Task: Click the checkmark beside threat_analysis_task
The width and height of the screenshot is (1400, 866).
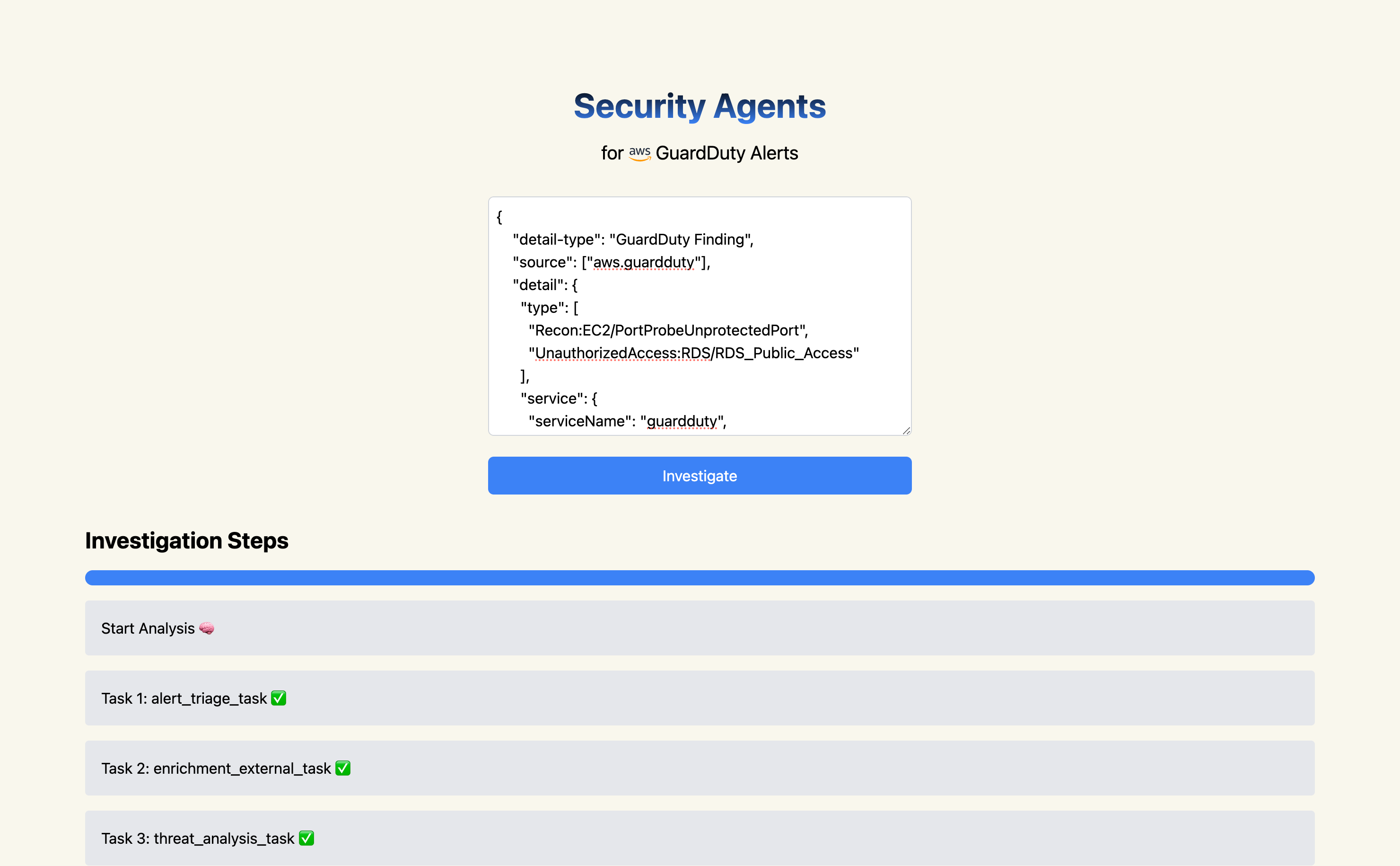Action: click(307, 838)
